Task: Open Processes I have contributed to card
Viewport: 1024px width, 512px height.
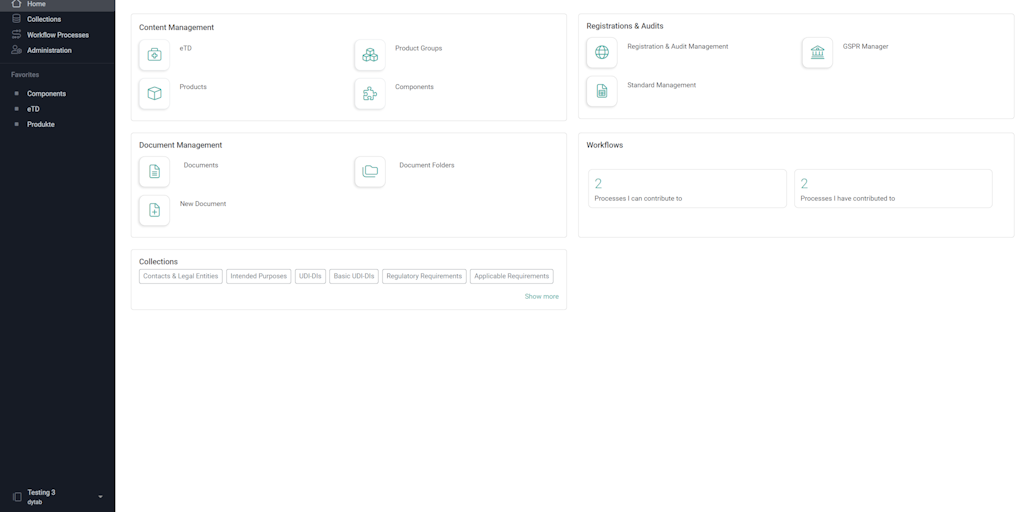Action: tap(893, 189)
